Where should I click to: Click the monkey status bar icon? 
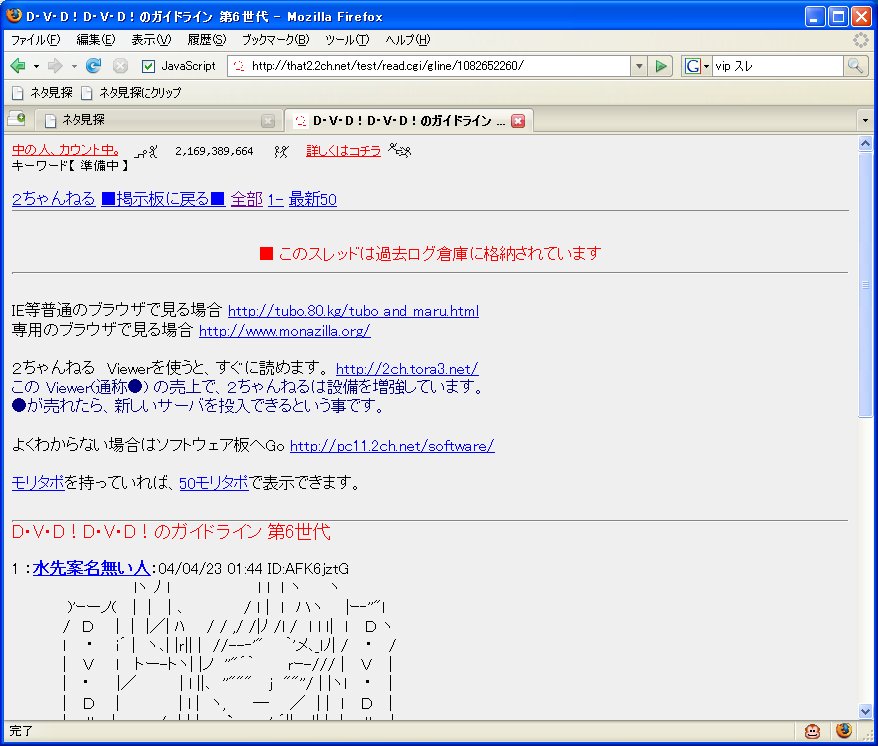tap(812, 731)
